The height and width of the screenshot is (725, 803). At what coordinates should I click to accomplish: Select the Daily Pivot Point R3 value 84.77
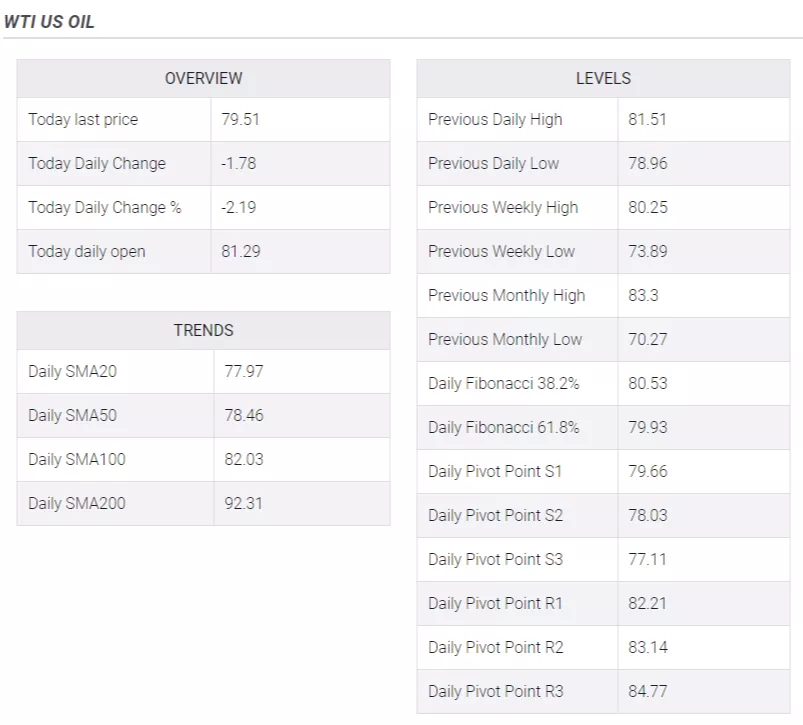(647, 691)
